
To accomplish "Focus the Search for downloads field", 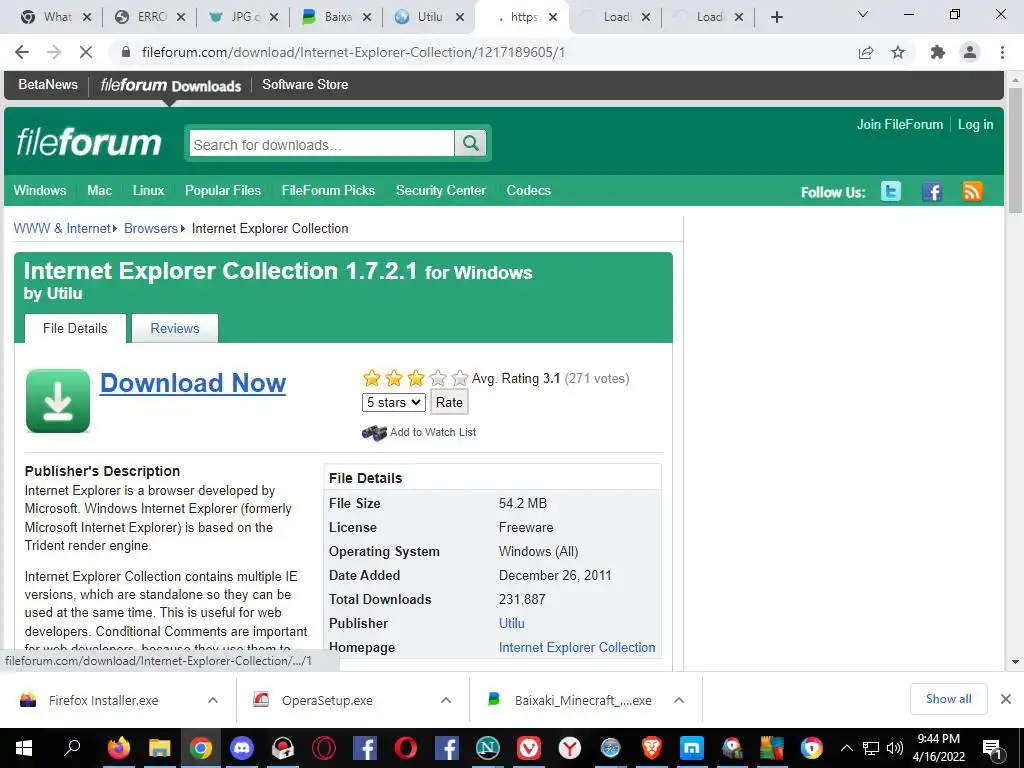I will click(x=321, y=144).
